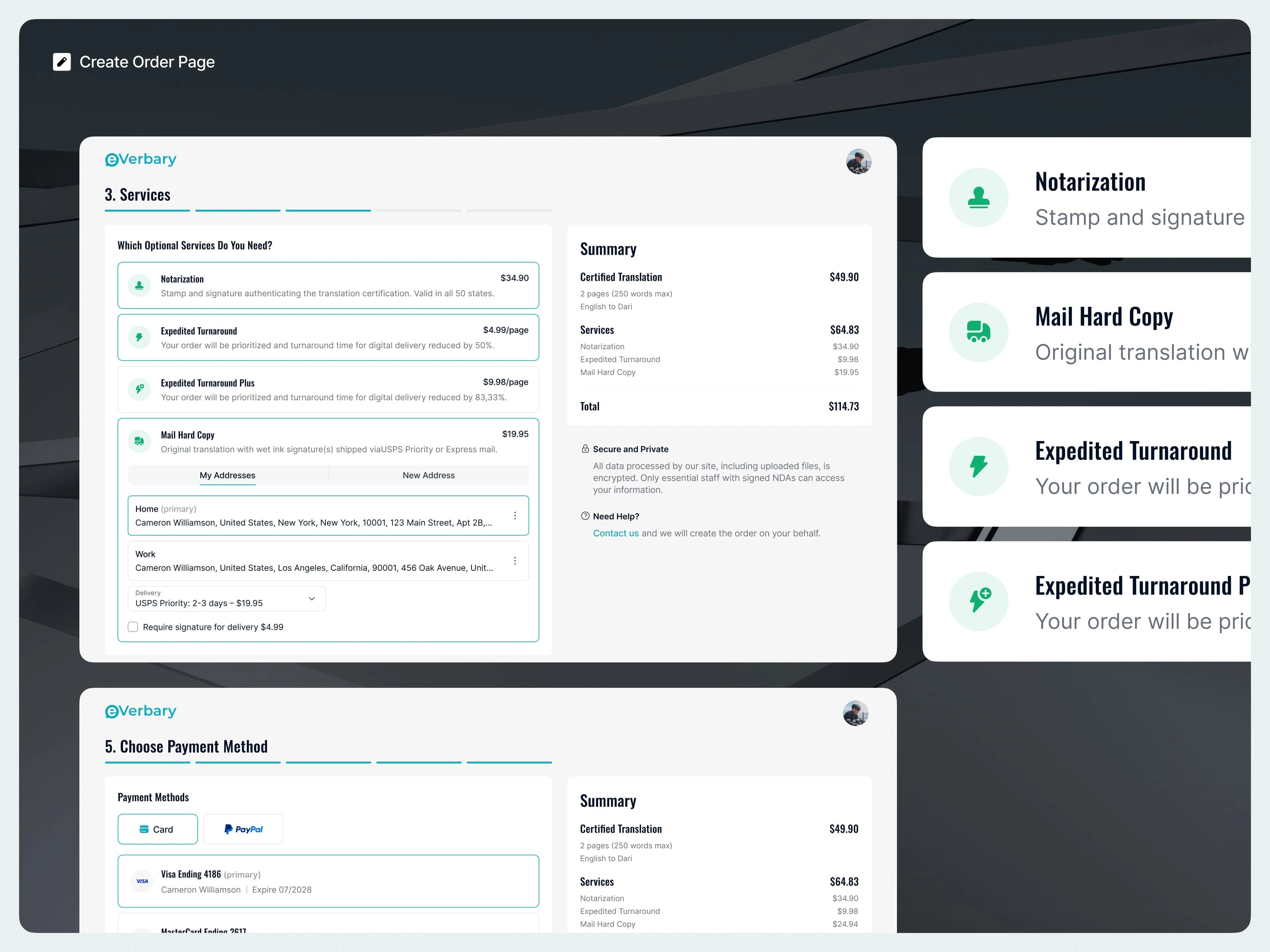Click the $114.73 Total value
This screenshot has height=952, width=1270.
[843, 406]
